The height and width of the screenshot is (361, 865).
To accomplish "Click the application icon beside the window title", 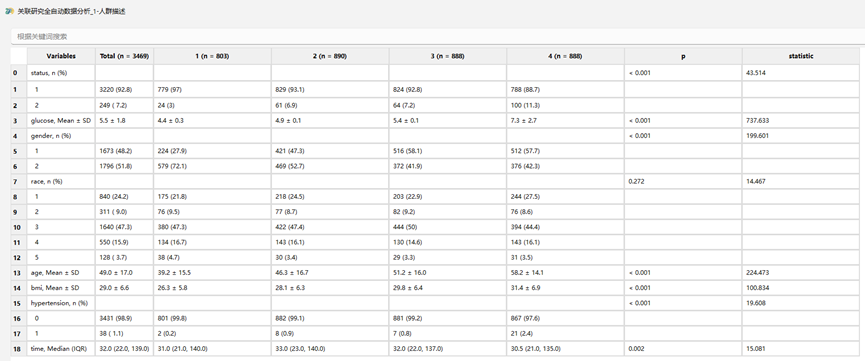I will 9,11.
